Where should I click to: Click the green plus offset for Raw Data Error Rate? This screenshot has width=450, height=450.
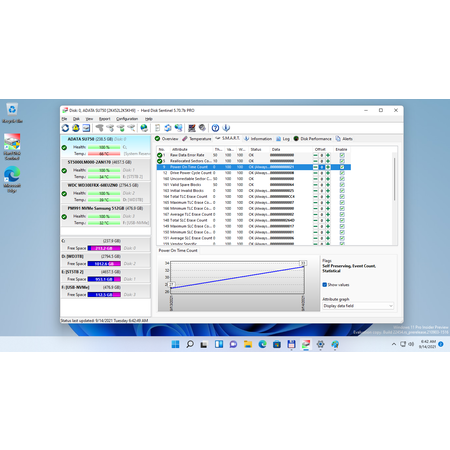point(328,155)
